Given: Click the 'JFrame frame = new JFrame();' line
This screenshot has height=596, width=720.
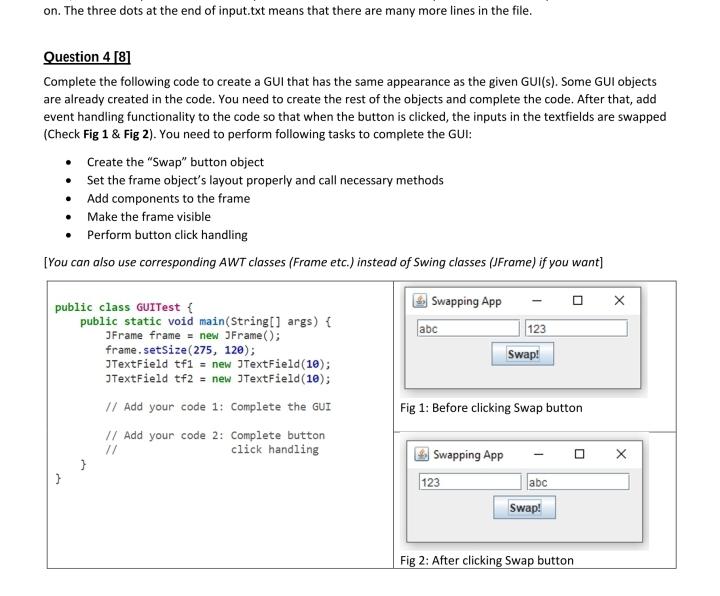Looking at the screenshot, I should (x=192, y=336).
